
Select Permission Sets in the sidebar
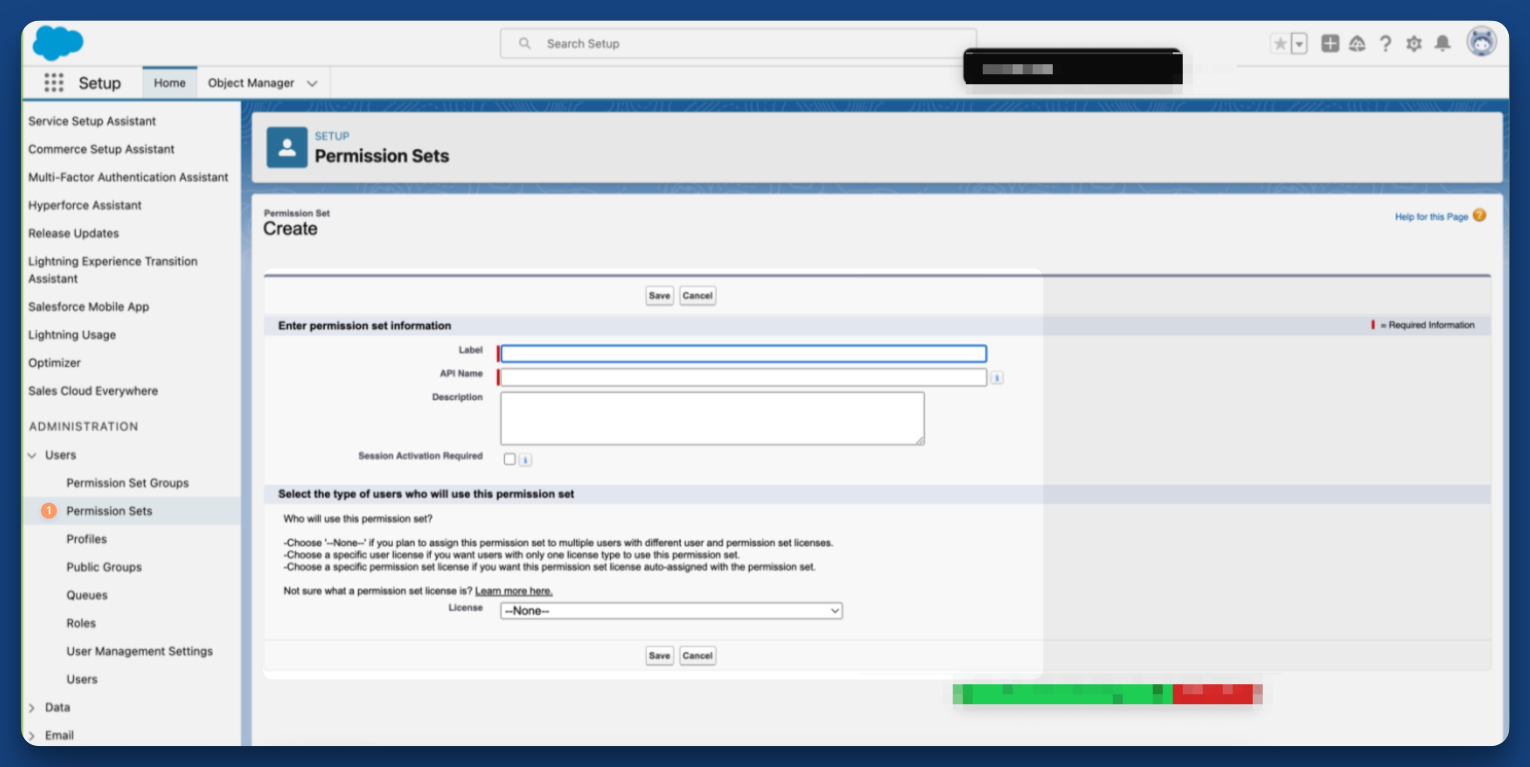109,511
